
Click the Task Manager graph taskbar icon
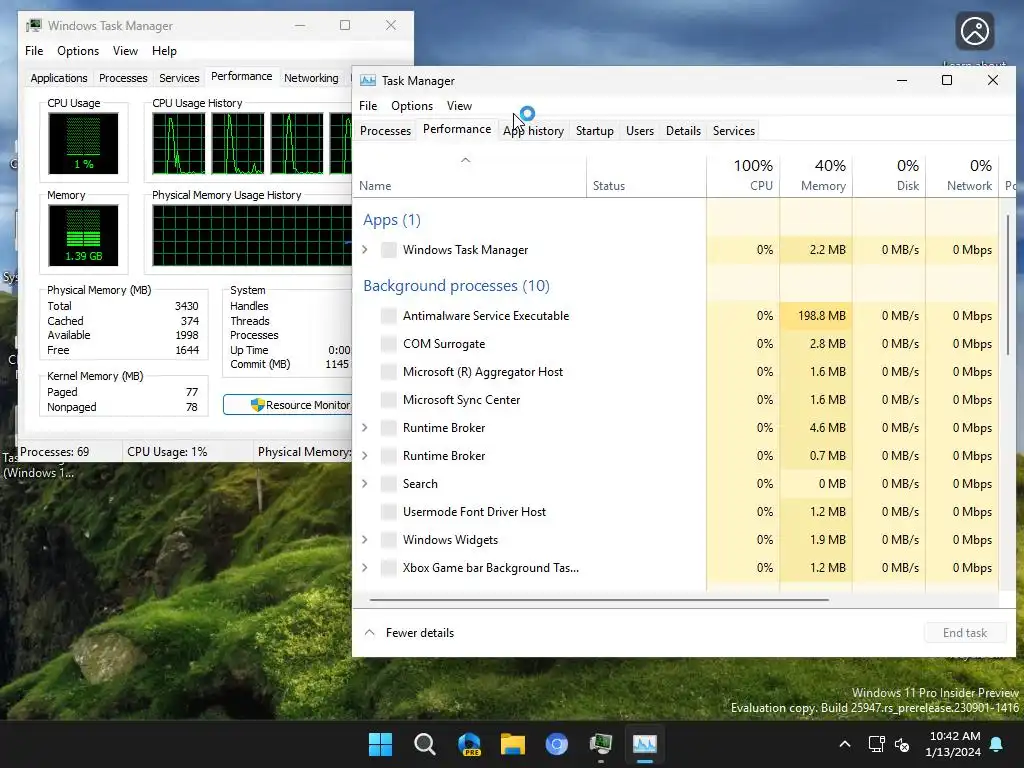pos(645,744)
